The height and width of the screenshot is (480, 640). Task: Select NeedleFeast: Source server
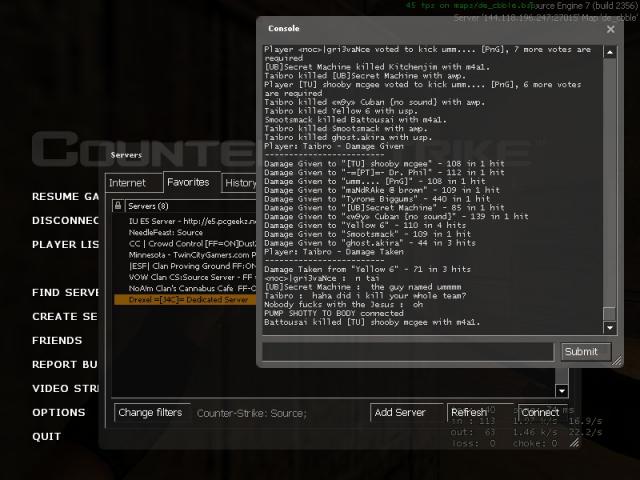click(x=185, y=232)
